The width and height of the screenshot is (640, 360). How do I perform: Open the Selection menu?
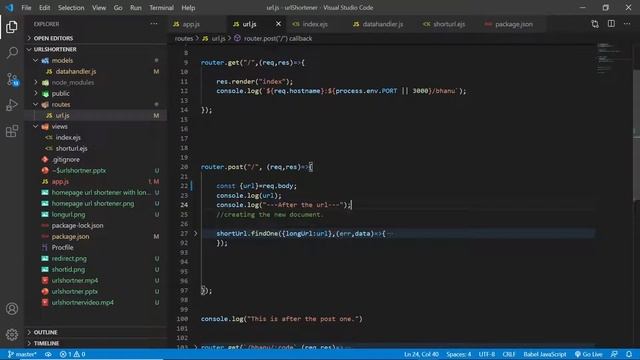coord(71,8)
